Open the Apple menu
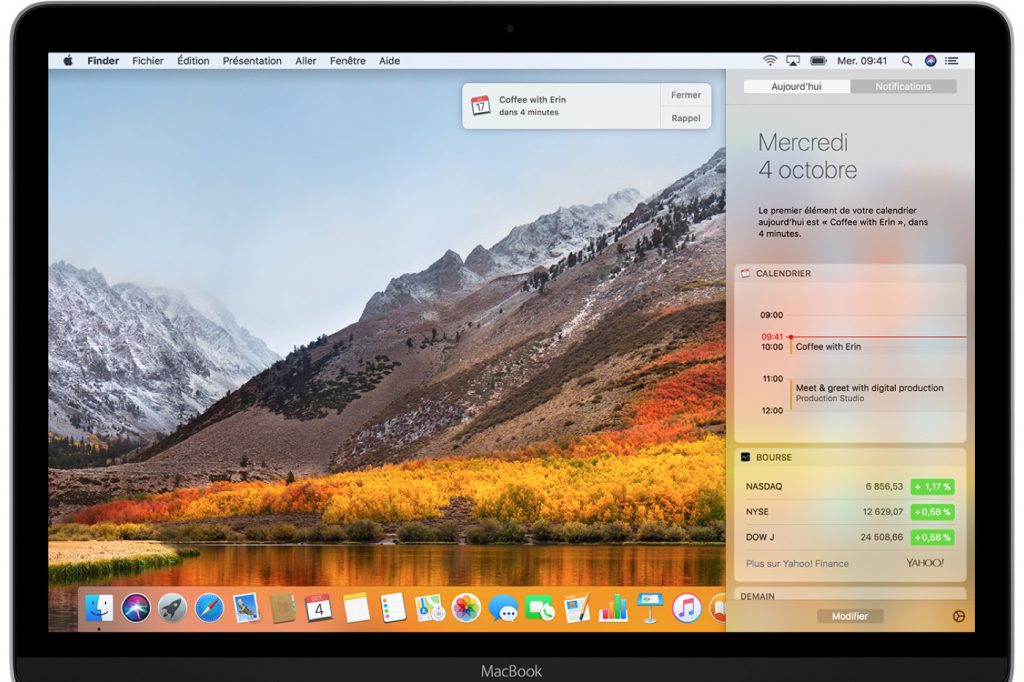Image resolution: width=1024 pixels, height=682 pixels. click(x=68, y=61)
